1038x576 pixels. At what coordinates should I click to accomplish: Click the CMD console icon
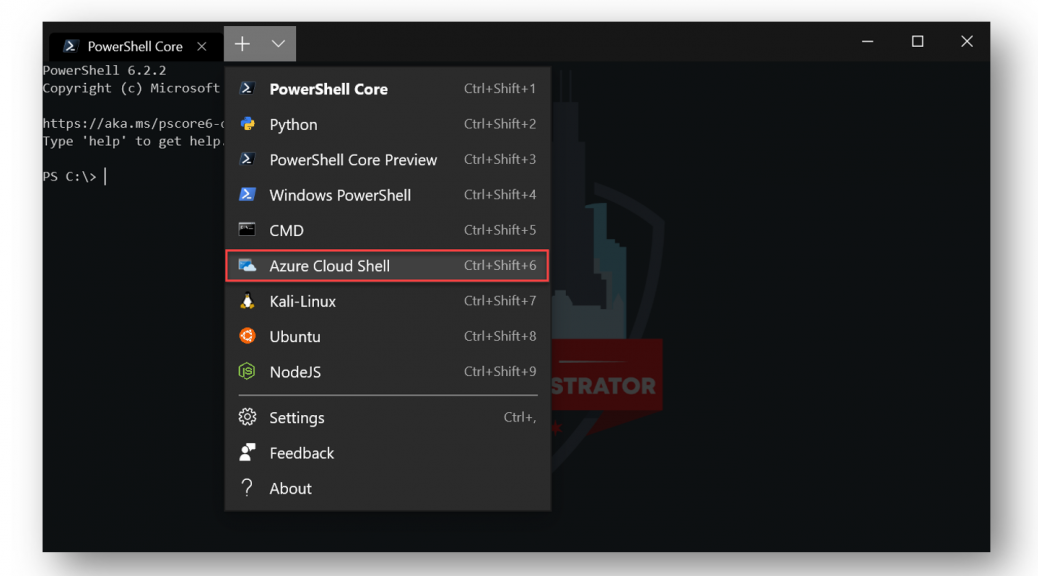[247, 230]
